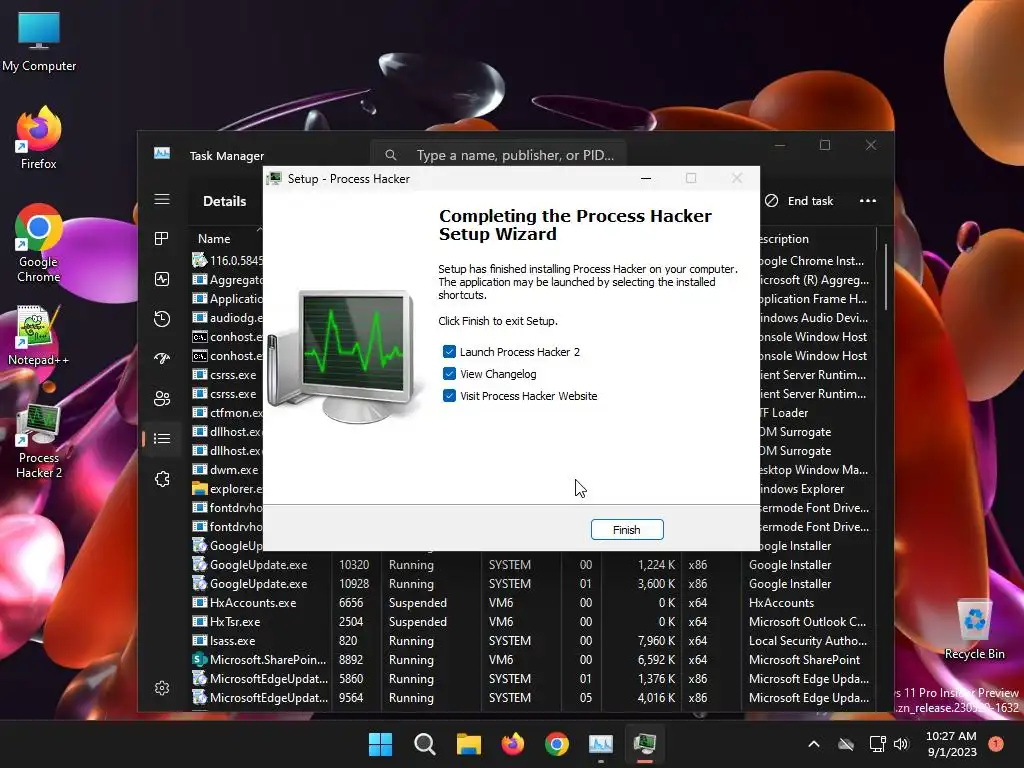The height and width of the screenshot is (768, 1024).
Task: Uncheck the View Changelog checkbox
Action: (449, 374)
